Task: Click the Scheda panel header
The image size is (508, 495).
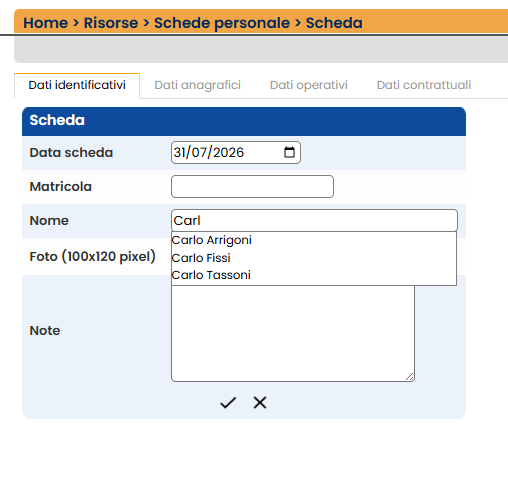Action: click(x=244, y=121)
